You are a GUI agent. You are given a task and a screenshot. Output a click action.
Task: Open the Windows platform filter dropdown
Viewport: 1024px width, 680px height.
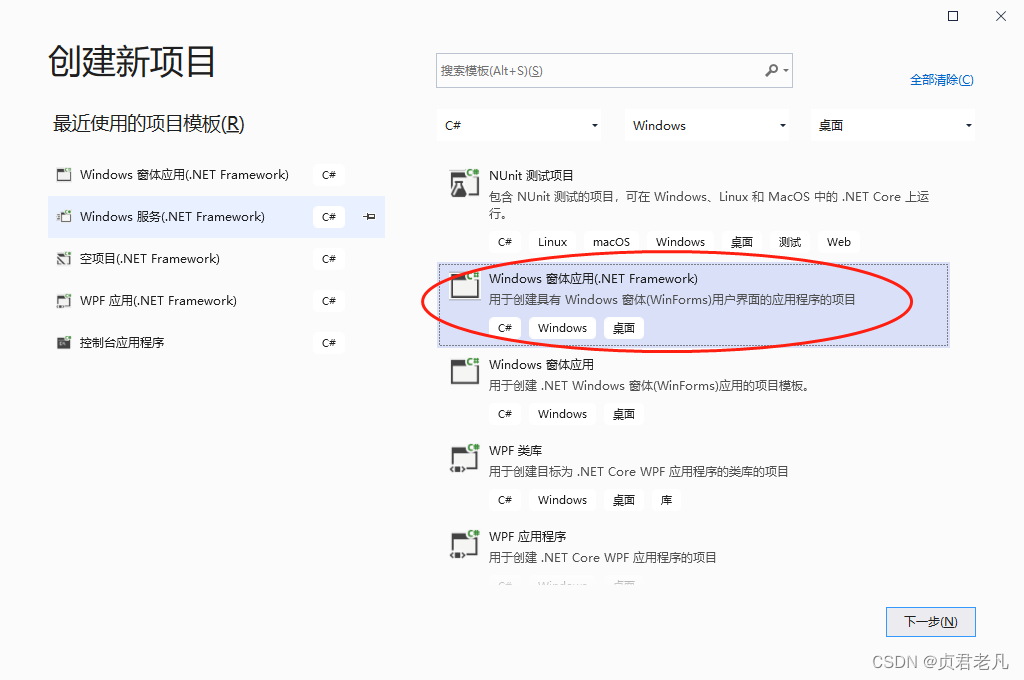[x=707, y=125]
